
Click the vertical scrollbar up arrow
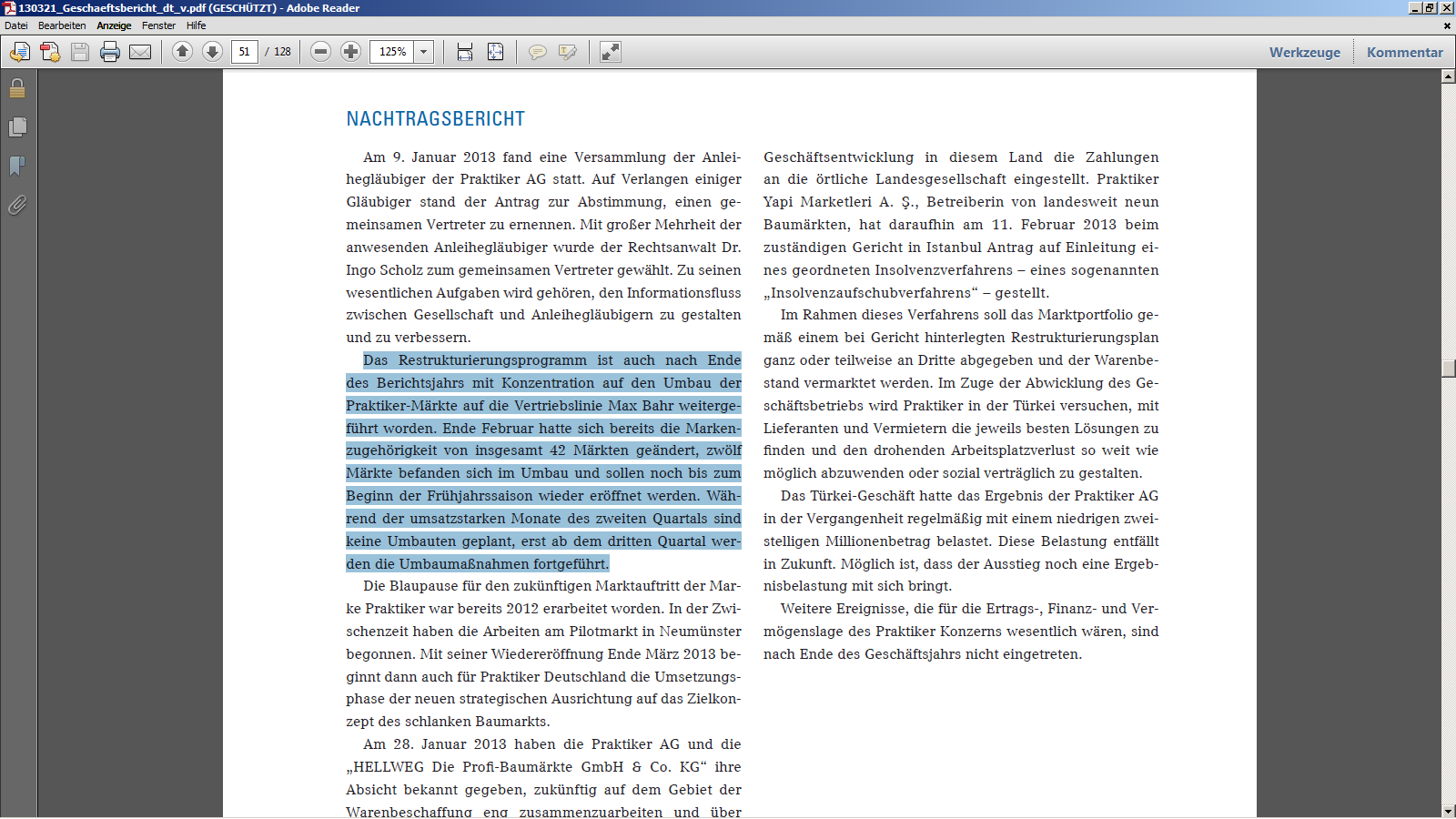1449,76
